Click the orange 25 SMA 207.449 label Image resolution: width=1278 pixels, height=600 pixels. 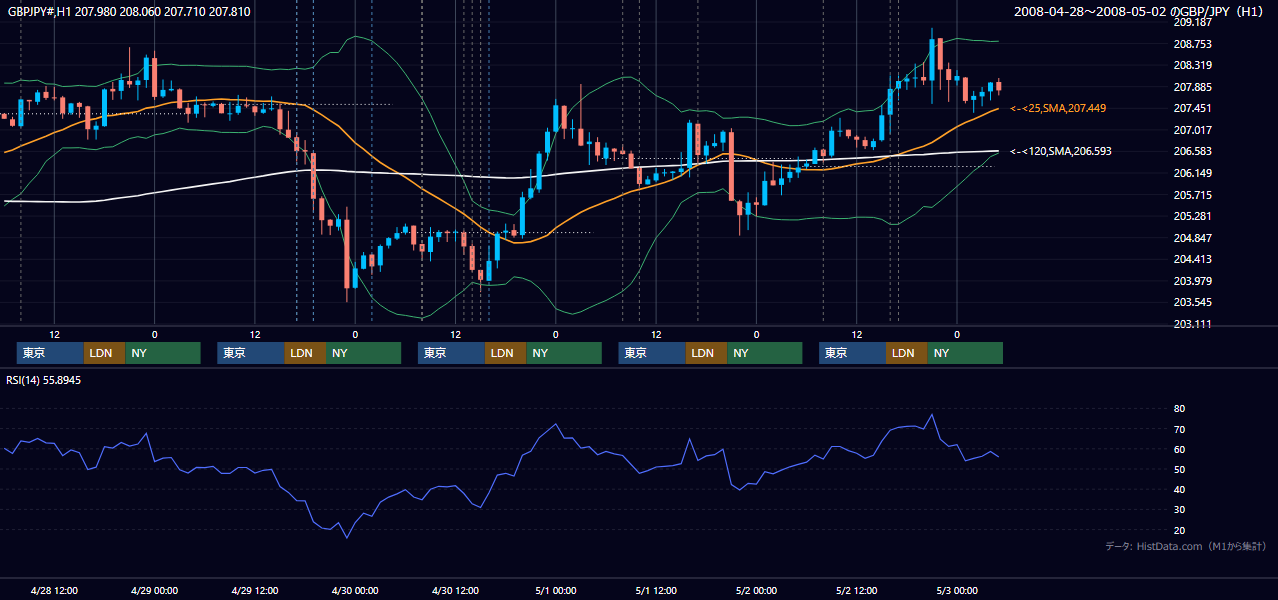[x=1058, y=108]
